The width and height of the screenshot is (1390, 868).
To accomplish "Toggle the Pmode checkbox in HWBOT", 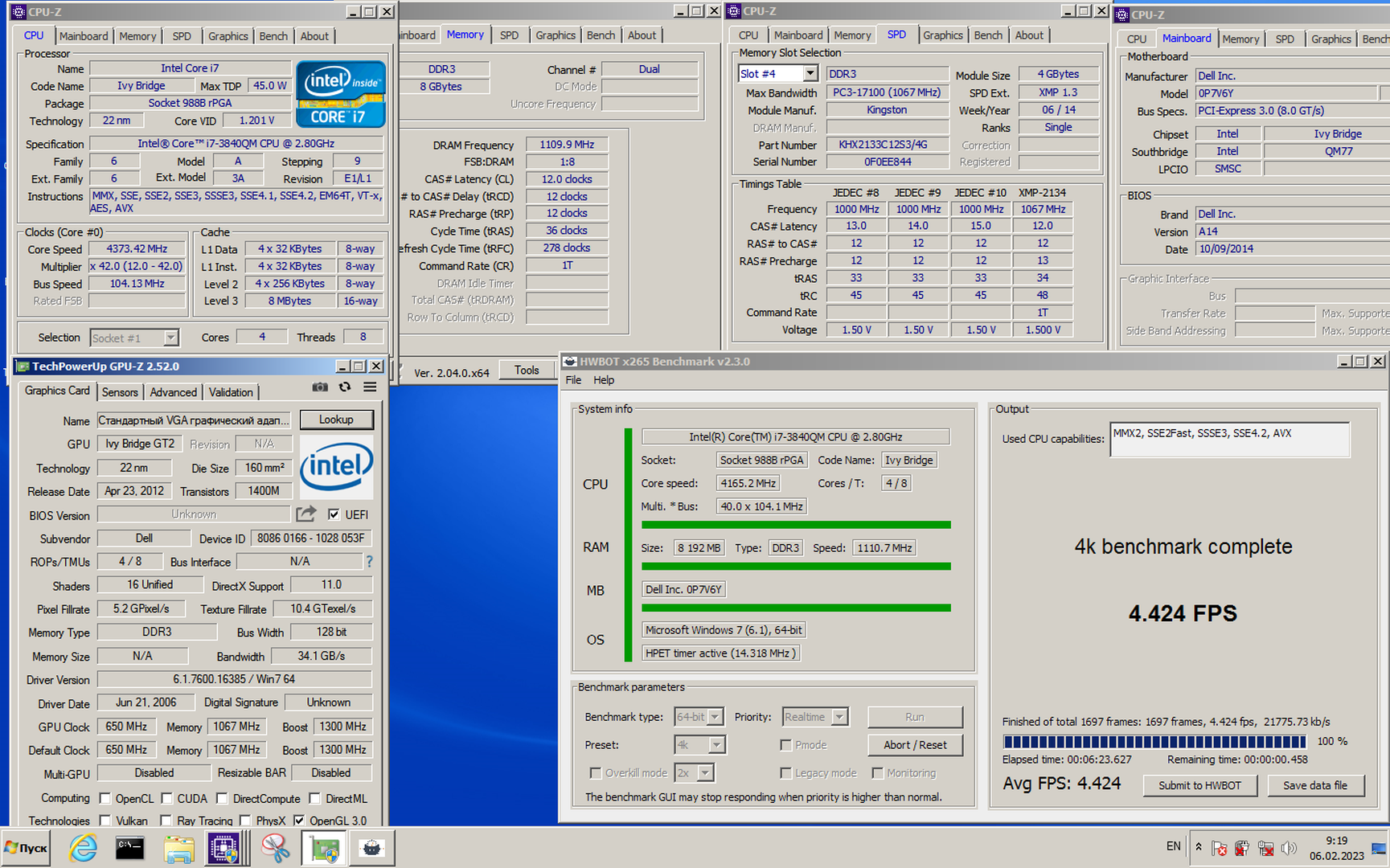I will coord(785,745).
